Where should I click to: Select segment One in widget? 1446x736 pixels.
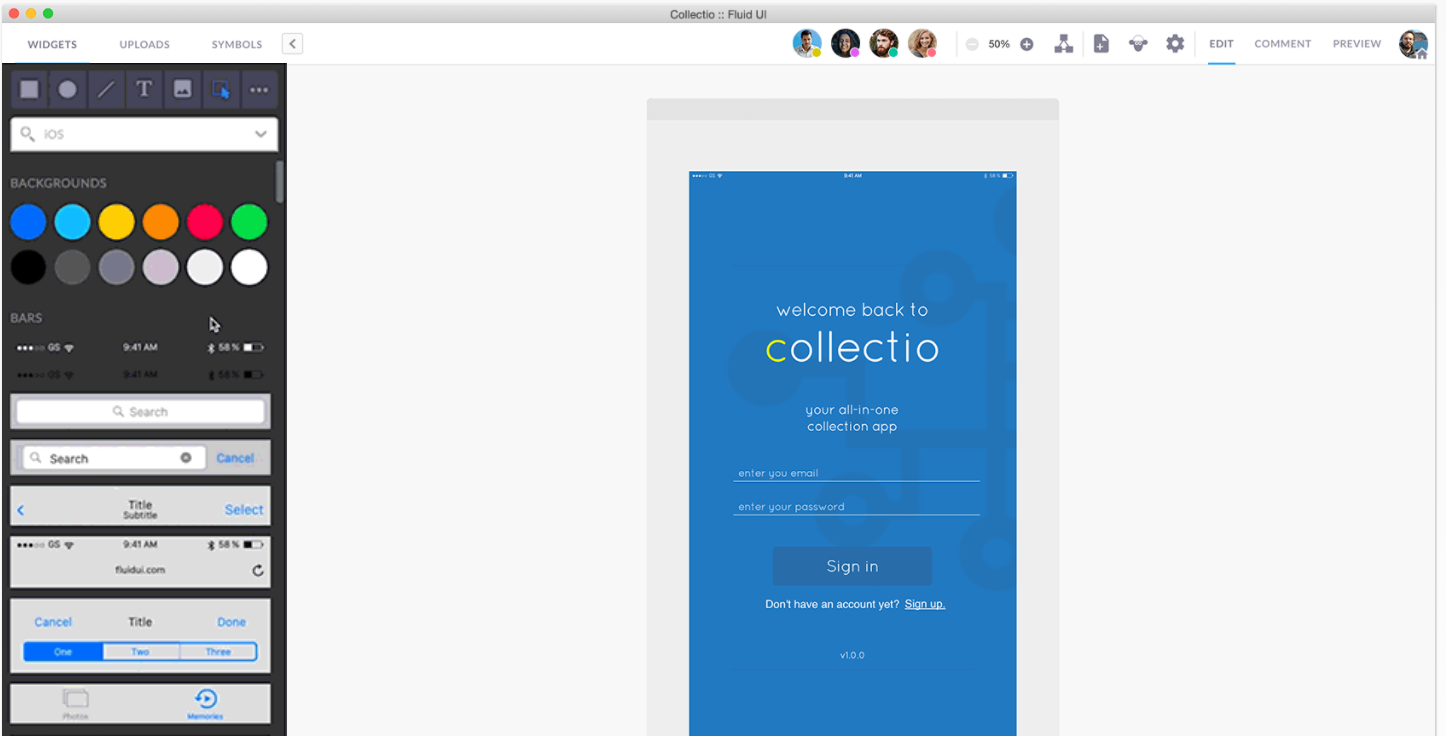(x=63, y=652)
